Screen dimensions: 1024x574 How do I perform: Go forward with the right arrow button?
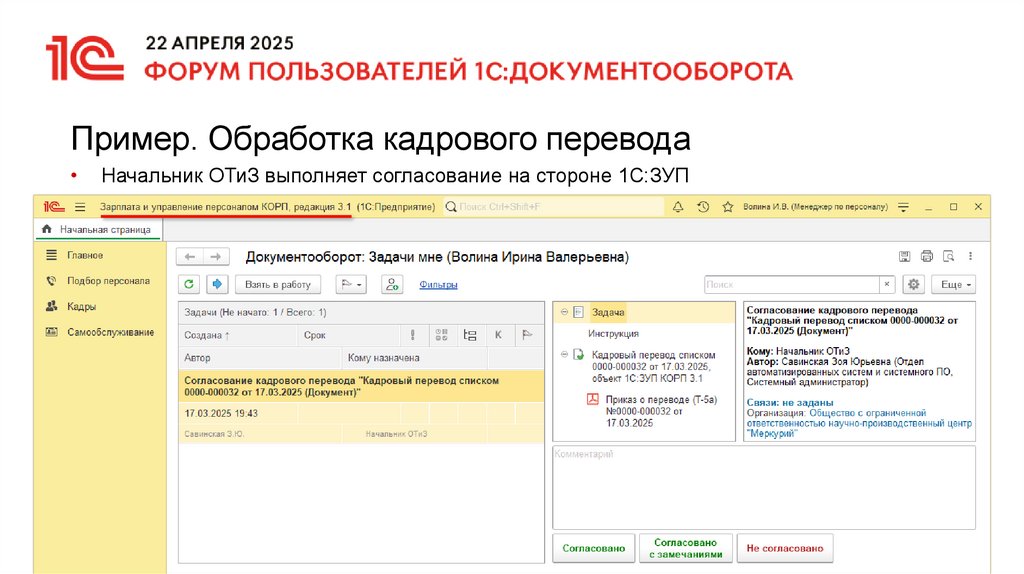point(216,257)
